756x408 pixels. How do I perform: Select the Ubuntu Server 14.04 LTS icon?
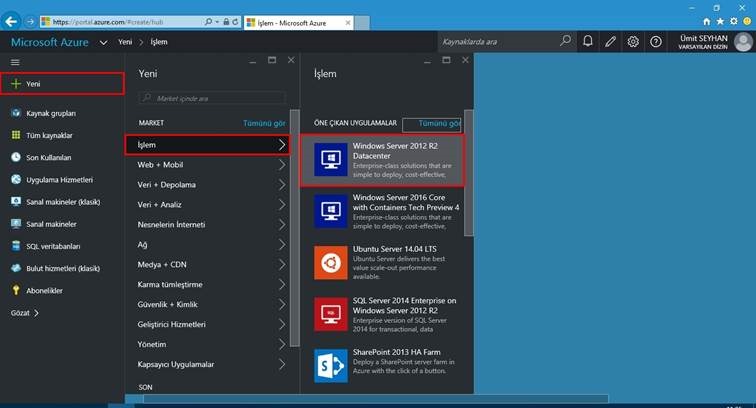tap(331, 263)
